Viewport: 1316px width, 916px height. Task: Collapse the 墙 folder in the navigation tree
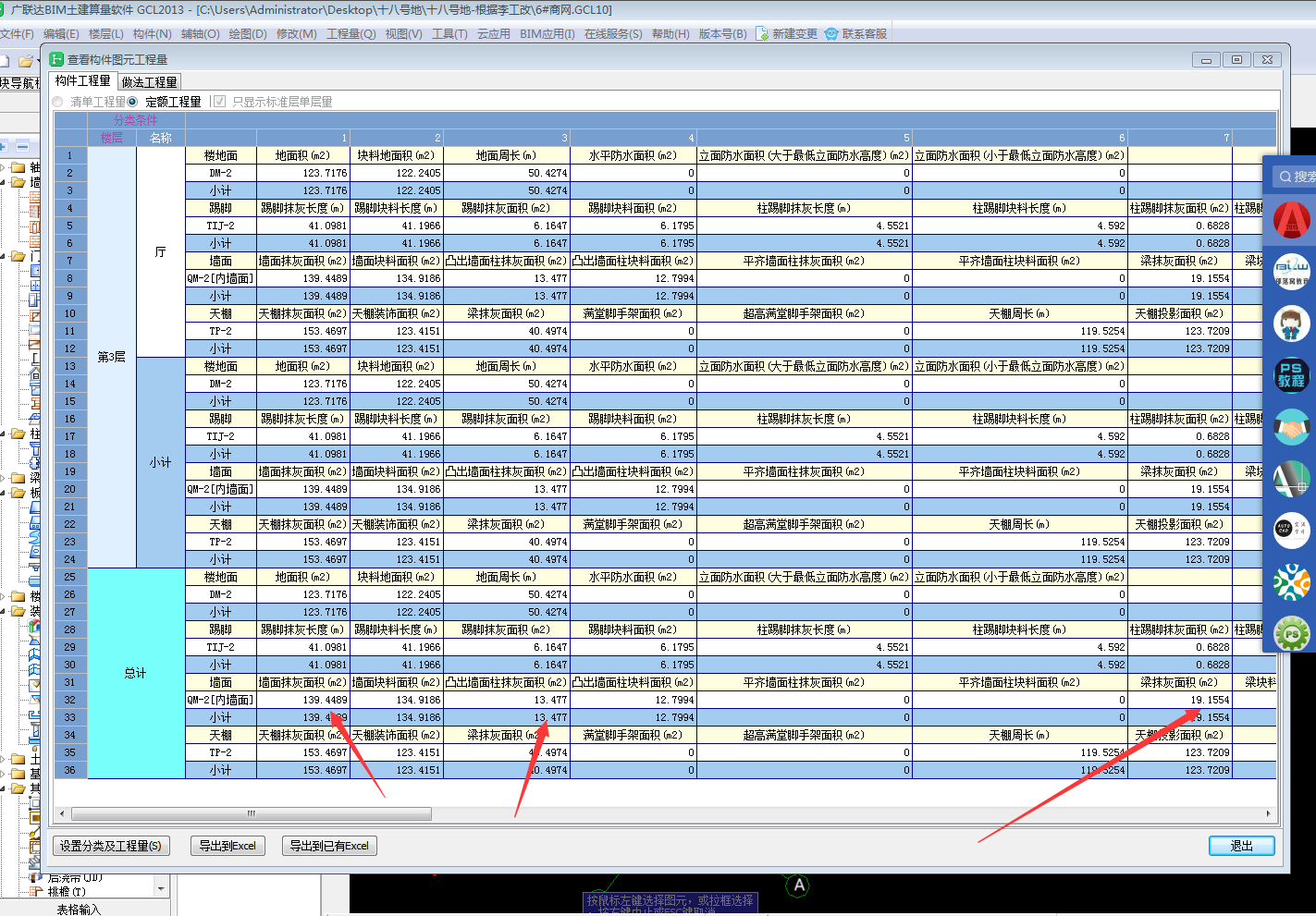click(x=3, y=182)
